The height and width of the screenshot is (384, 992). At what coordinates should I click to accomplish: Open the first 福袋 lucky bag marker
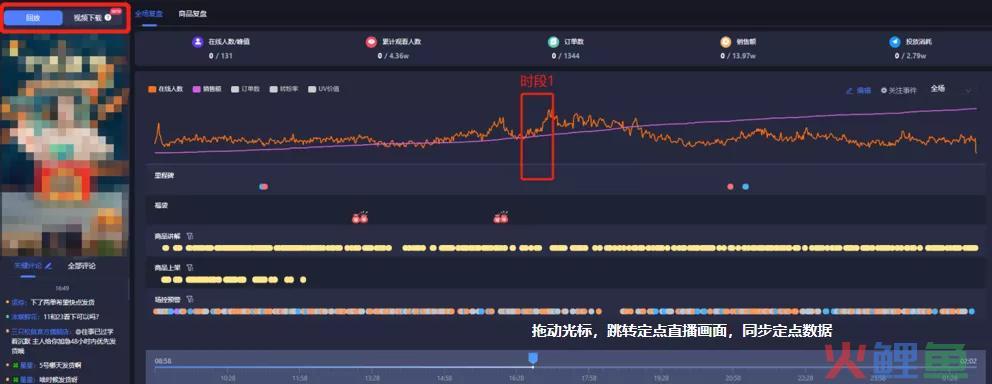click(360, 218)
